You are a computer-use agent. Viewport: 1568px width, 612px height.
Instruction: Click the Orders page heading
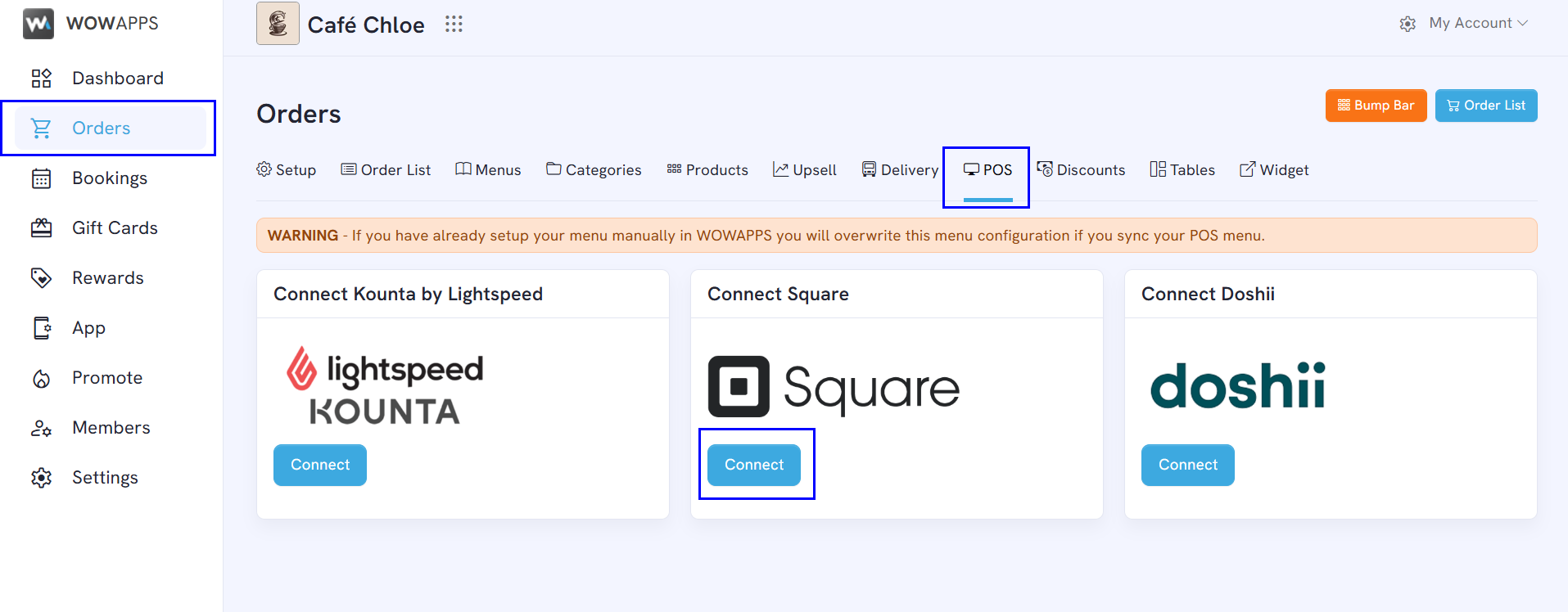coord(299,114)
